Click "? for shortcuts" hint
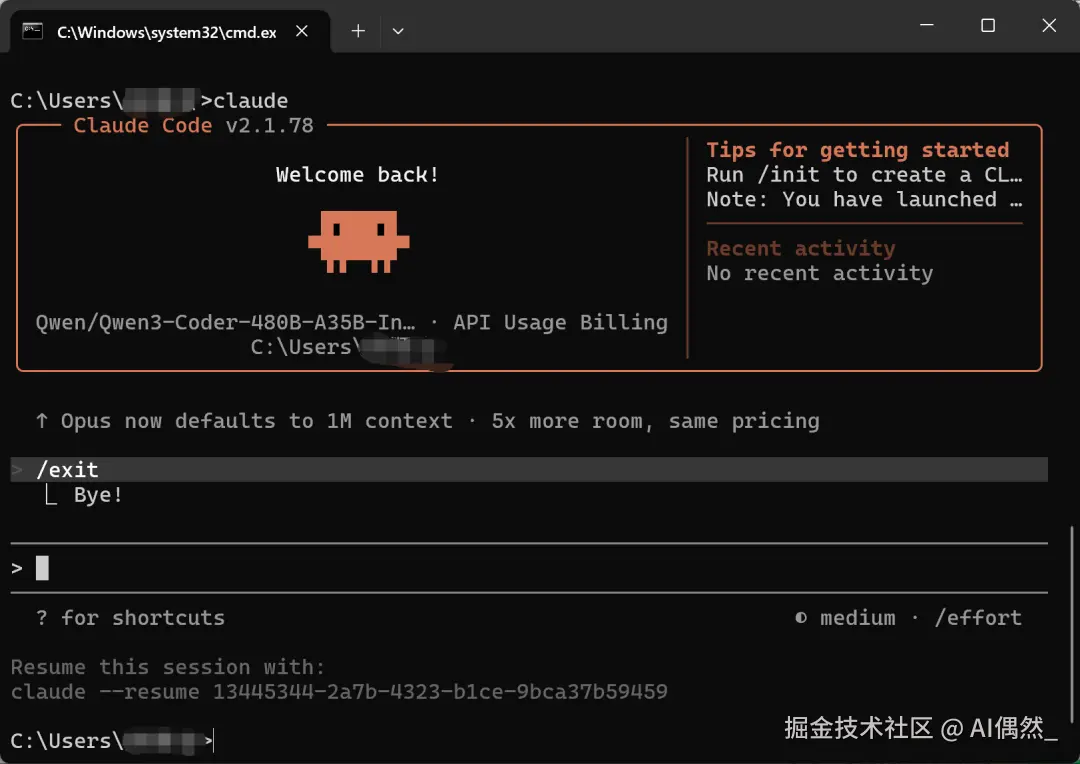The width and height of the screenshot is (1080, 764). pos(130,618)
